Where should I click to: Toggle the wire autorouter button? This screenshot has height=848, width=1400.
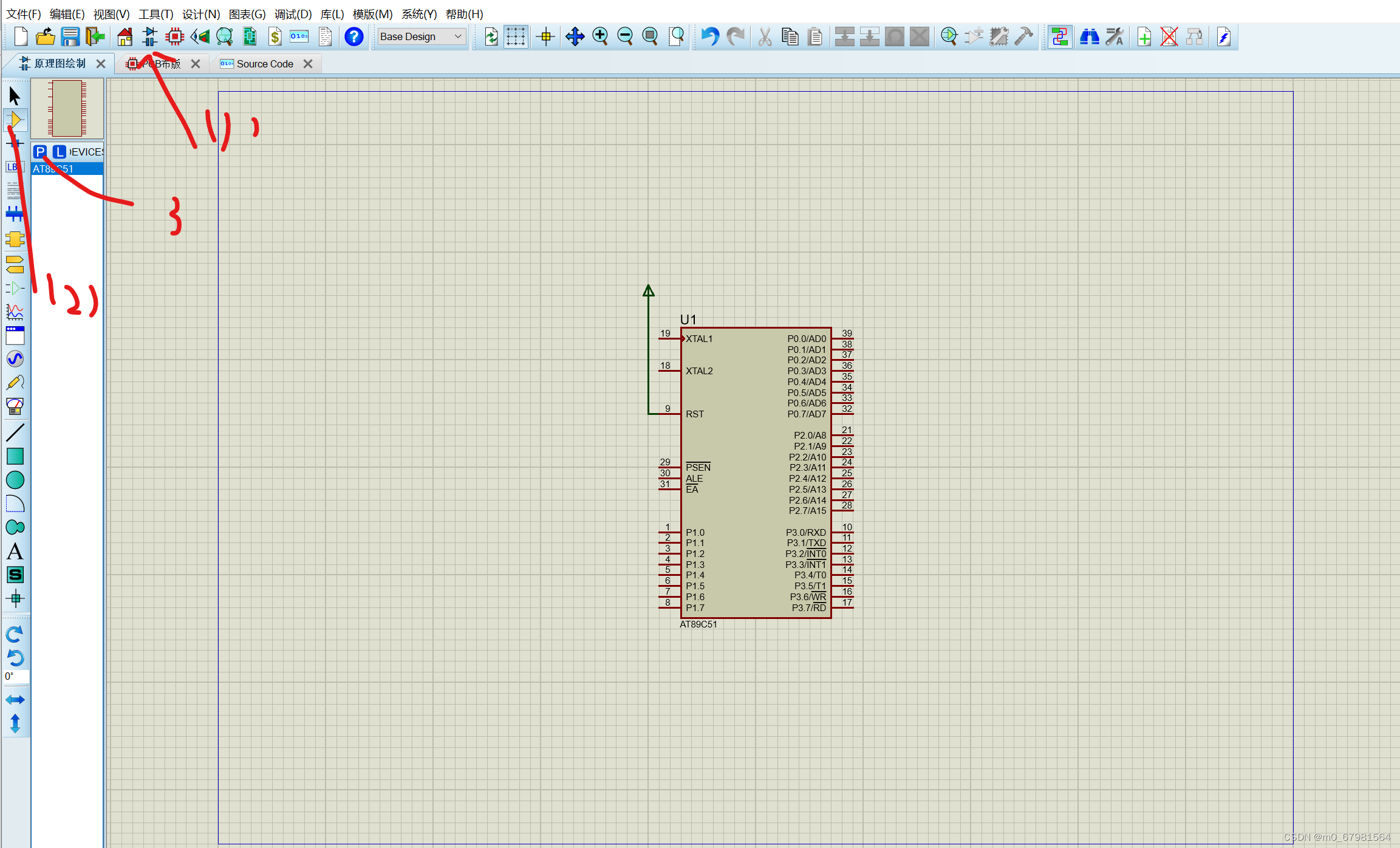click(x=1059, y=37)
